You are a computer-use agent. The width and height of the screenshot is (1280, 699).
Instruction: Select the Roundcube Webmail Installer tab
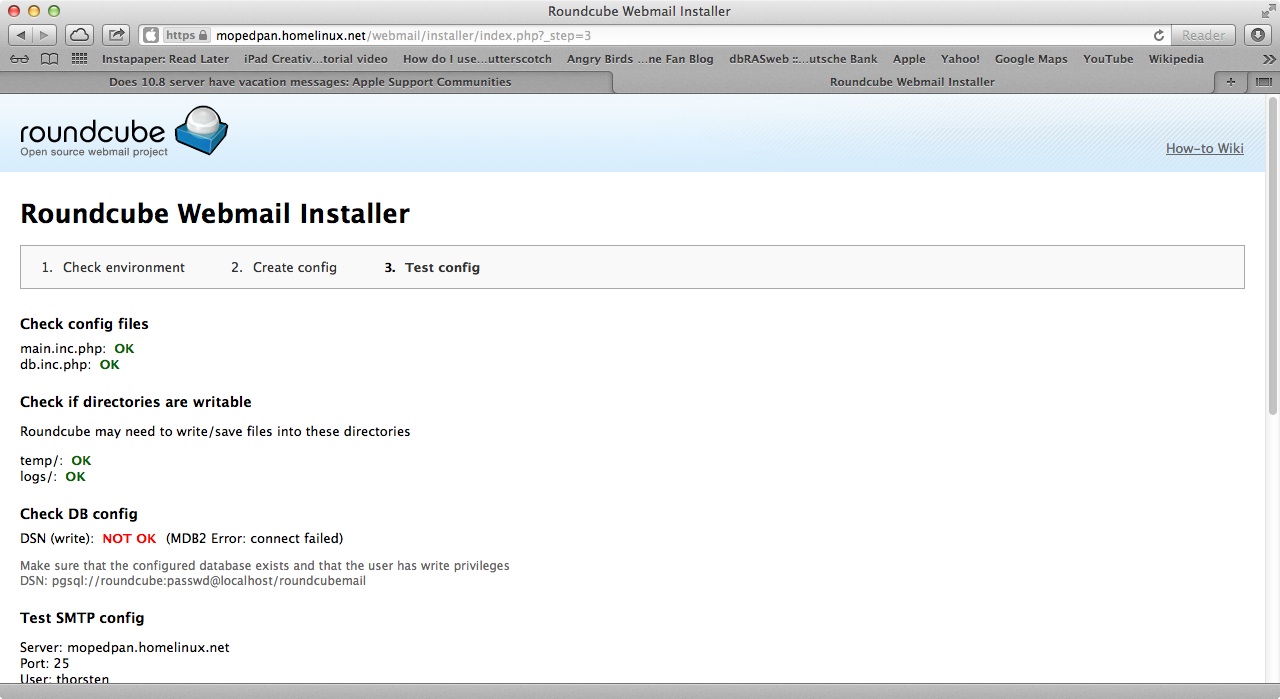click(912, 82)
